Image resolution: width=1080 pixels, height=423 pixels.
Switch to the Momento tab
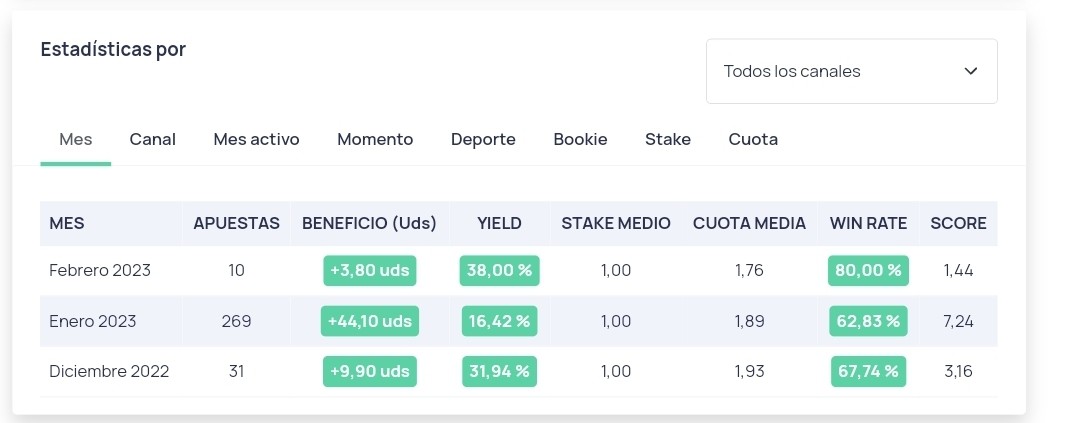click(x=375, y=139)
